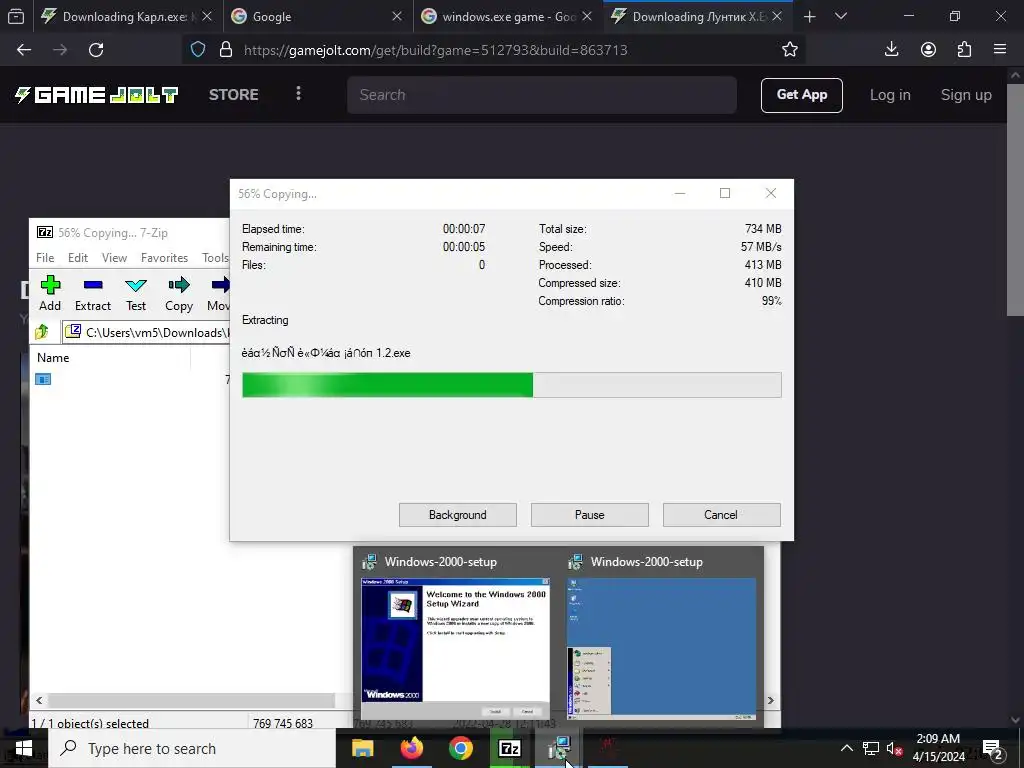
Task: Click the Windows-2000-setup taskbar icon
Action: 559,748
